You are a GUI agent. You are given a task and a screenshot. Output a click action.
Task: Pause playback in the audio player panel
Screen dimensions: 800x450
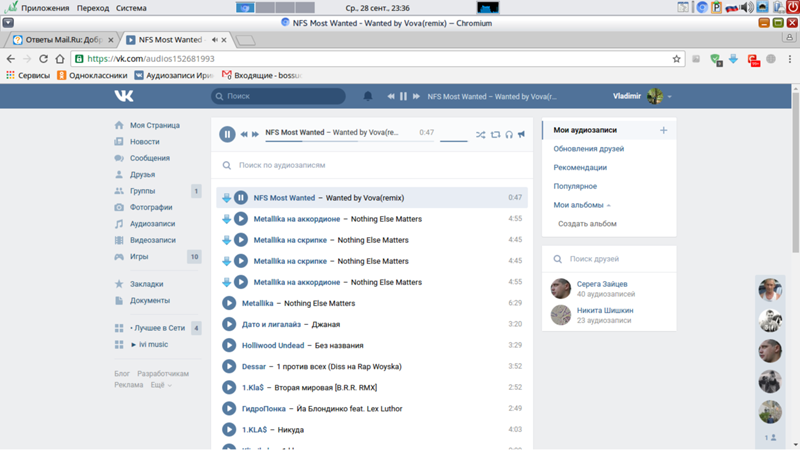pos(227,134)
